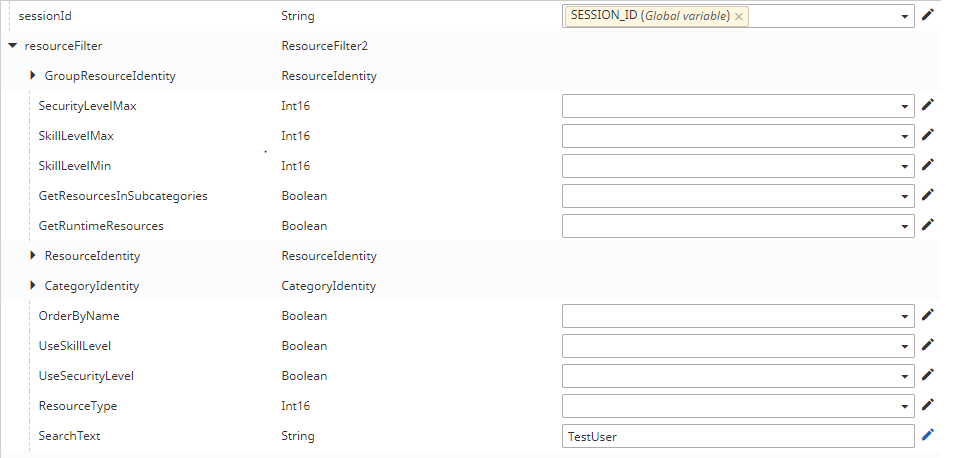Expand the CategoryIdentity node
954x458 pixels.
[33, 286]
